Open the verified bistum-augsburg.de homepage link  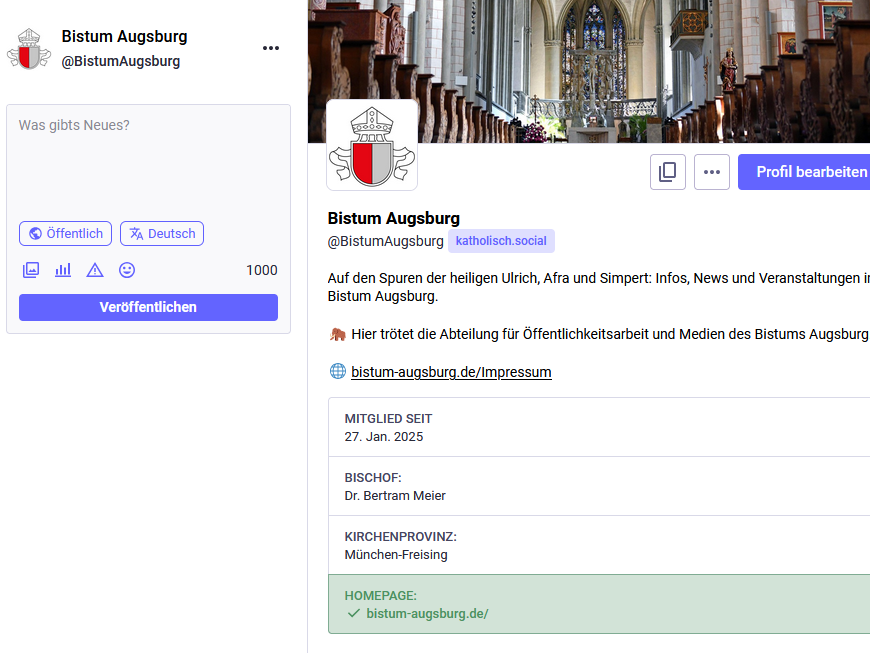(427, 613)
